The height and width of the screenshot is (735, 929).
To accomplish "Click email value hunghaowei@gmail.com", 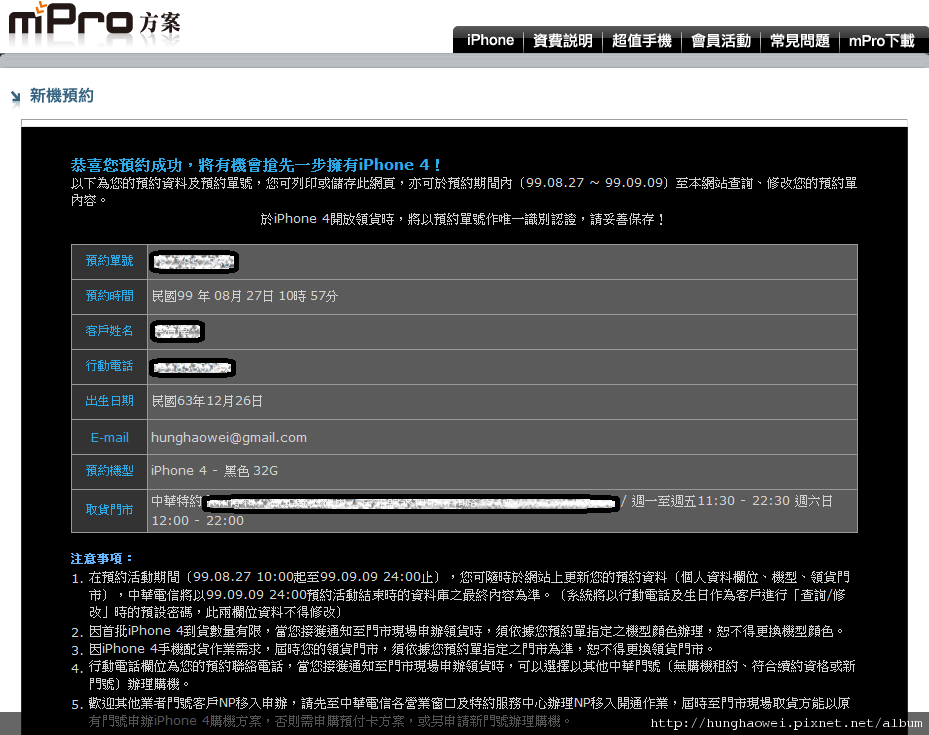I will tap(229, 438).
